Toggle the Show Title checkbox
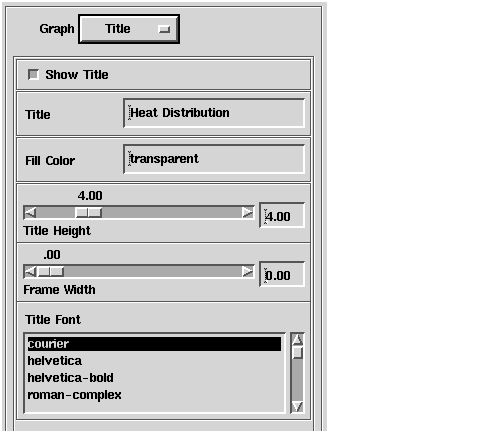The height and width of the screenshot is (435, 499). [33, 74]
